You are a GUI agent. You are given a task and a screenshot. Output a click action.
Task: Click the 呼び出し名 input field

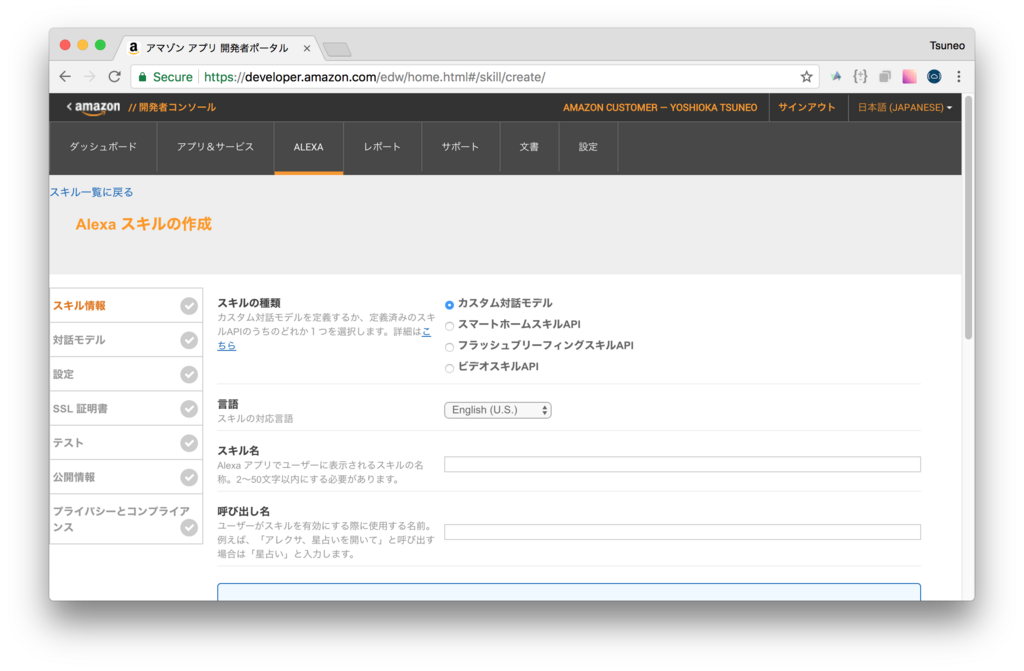coord(682,532)
